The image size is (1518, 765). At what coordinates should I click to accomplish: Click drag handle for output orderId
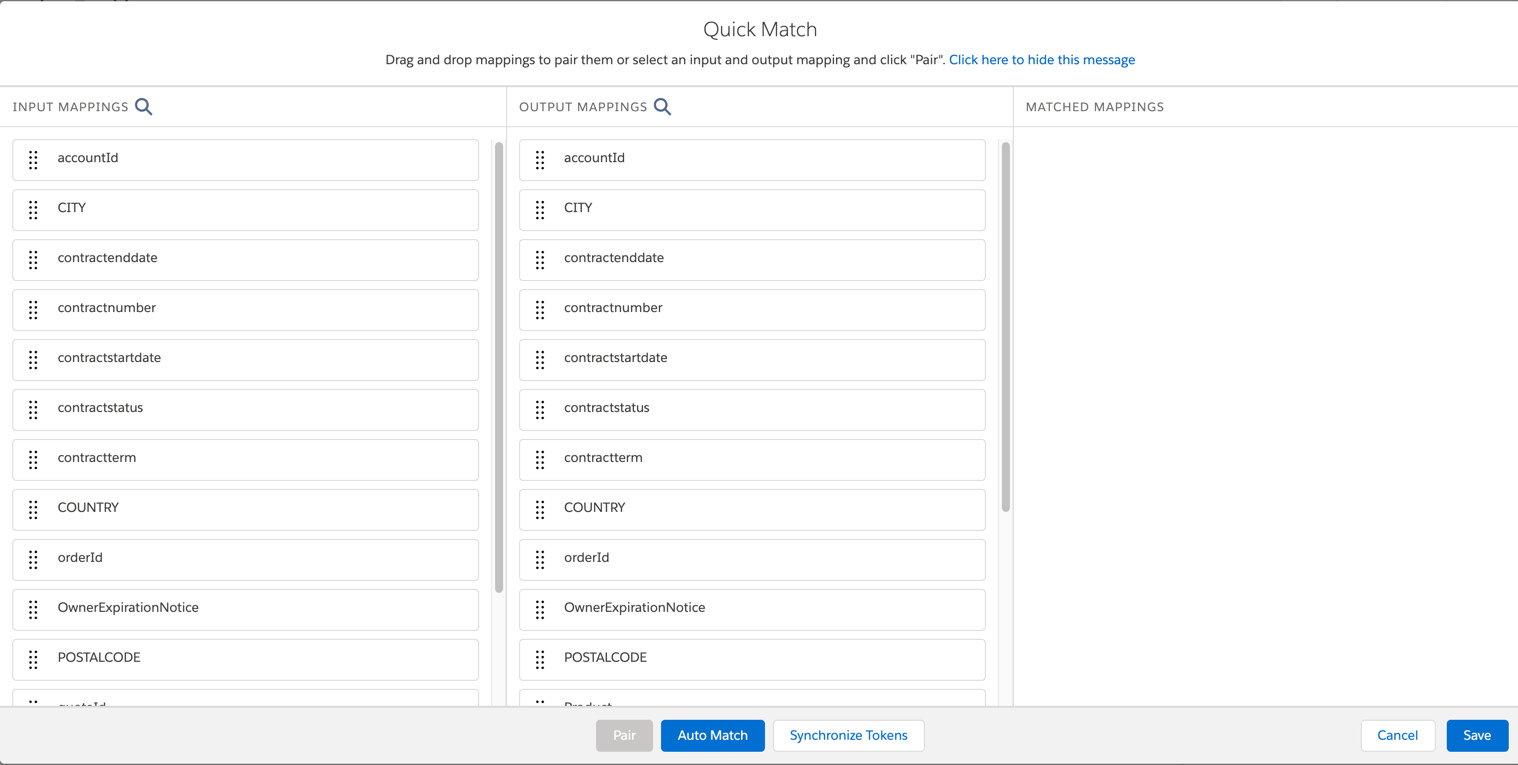[540, 559]
